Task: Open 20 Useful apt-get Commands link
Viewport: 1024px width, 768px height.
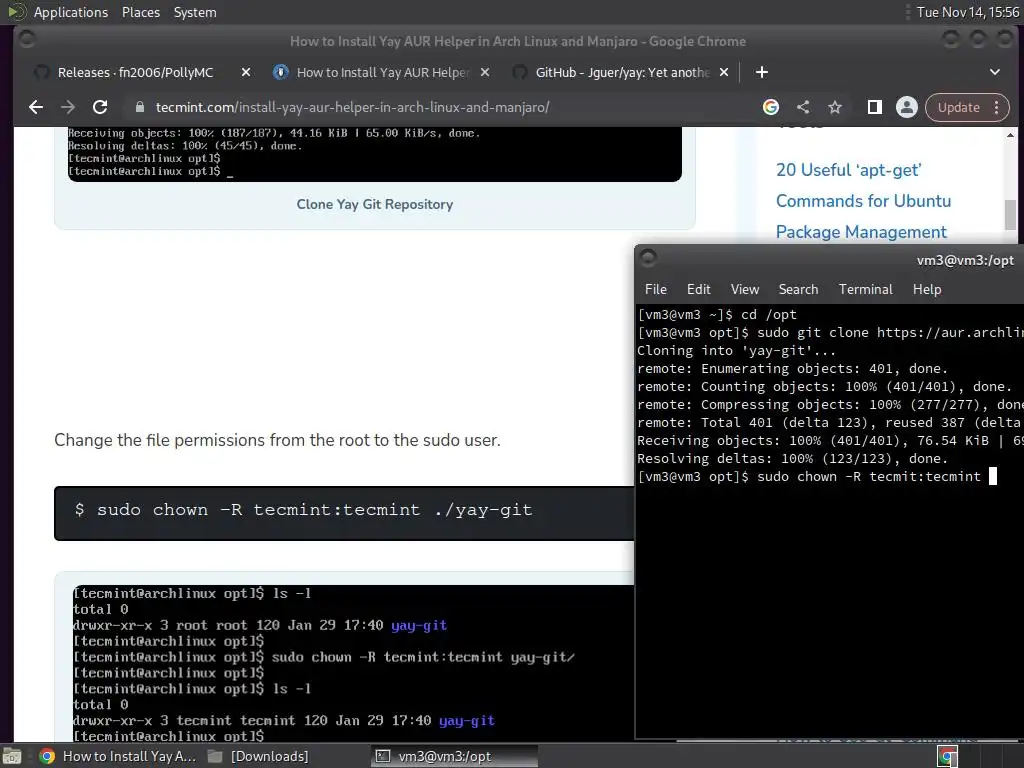Action: point(863,200)
